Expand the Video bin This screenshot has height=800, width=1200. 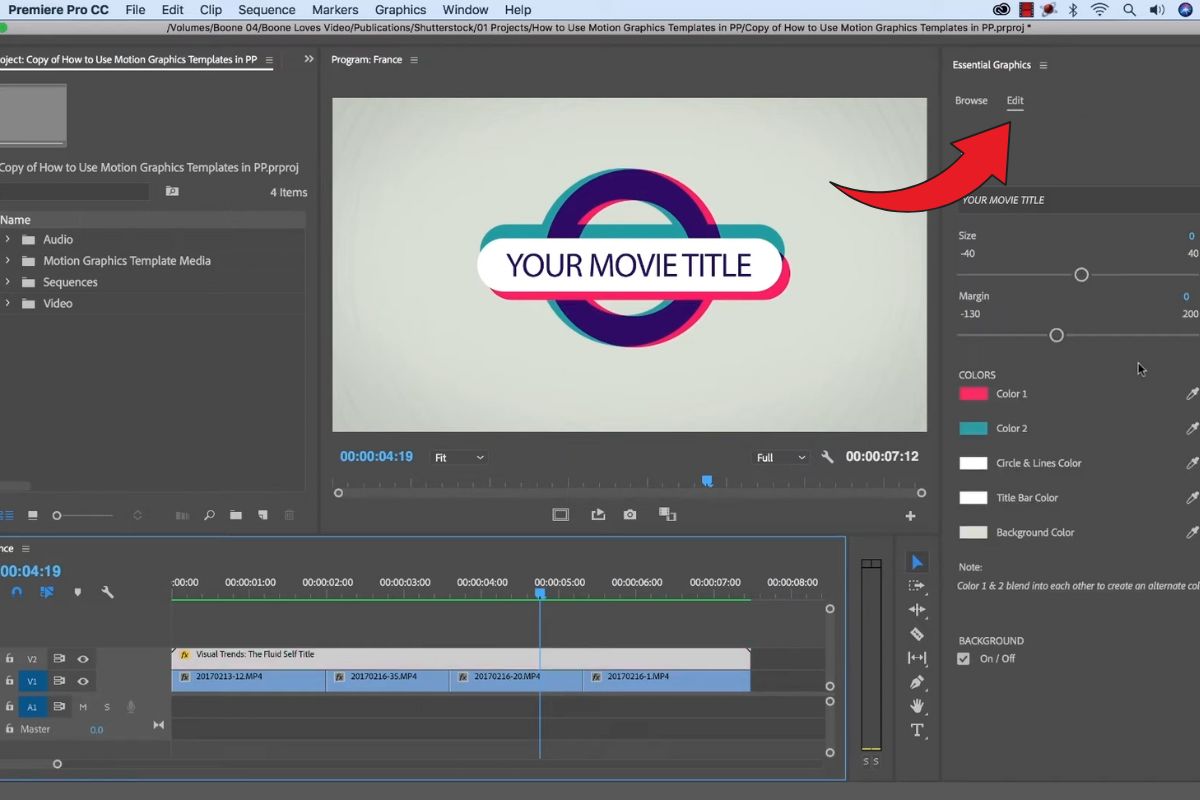pos(7,303)
